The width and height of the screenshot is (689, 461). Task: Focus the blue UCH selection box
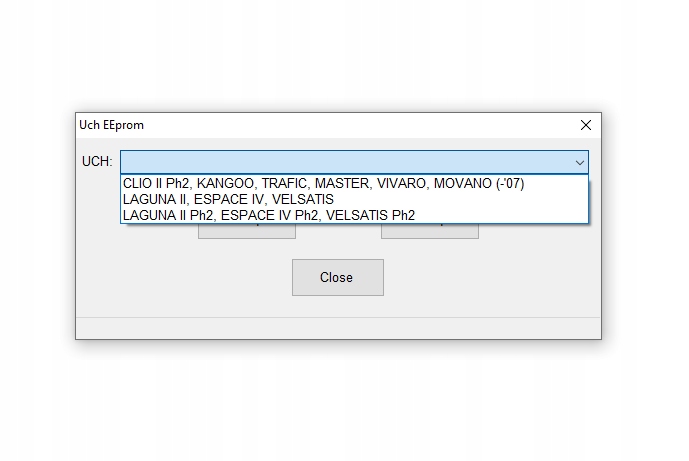click(x=354, y=162)
